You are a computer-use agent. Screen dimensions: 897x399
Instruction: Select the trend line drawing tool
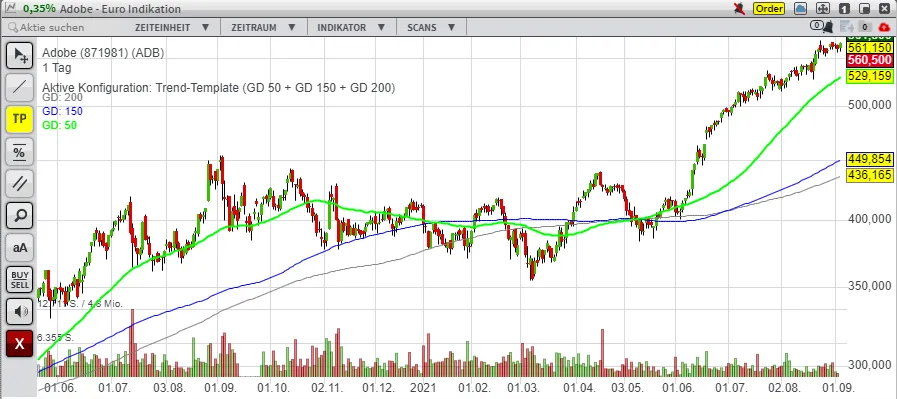(19, 87)
